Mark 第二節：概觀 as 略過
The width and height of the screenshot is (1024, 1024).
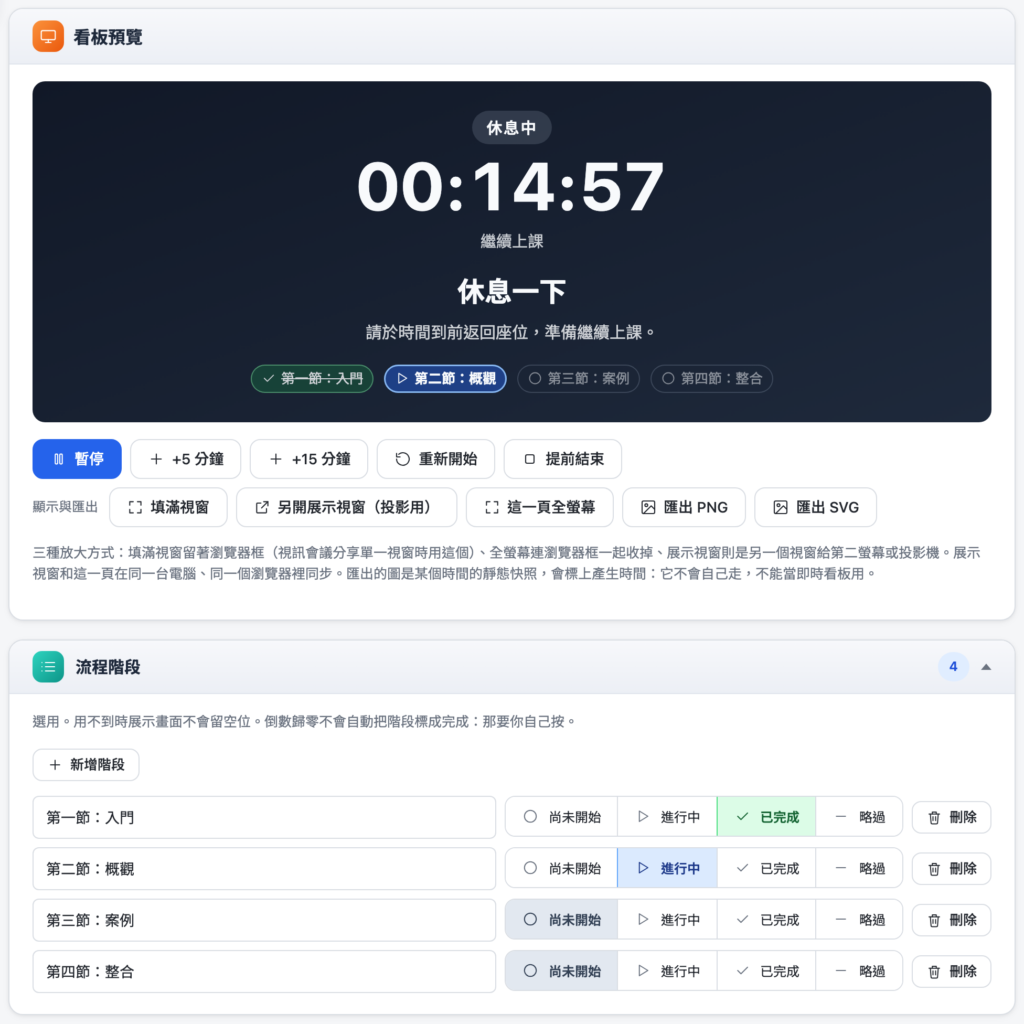(x=859, y=869)
